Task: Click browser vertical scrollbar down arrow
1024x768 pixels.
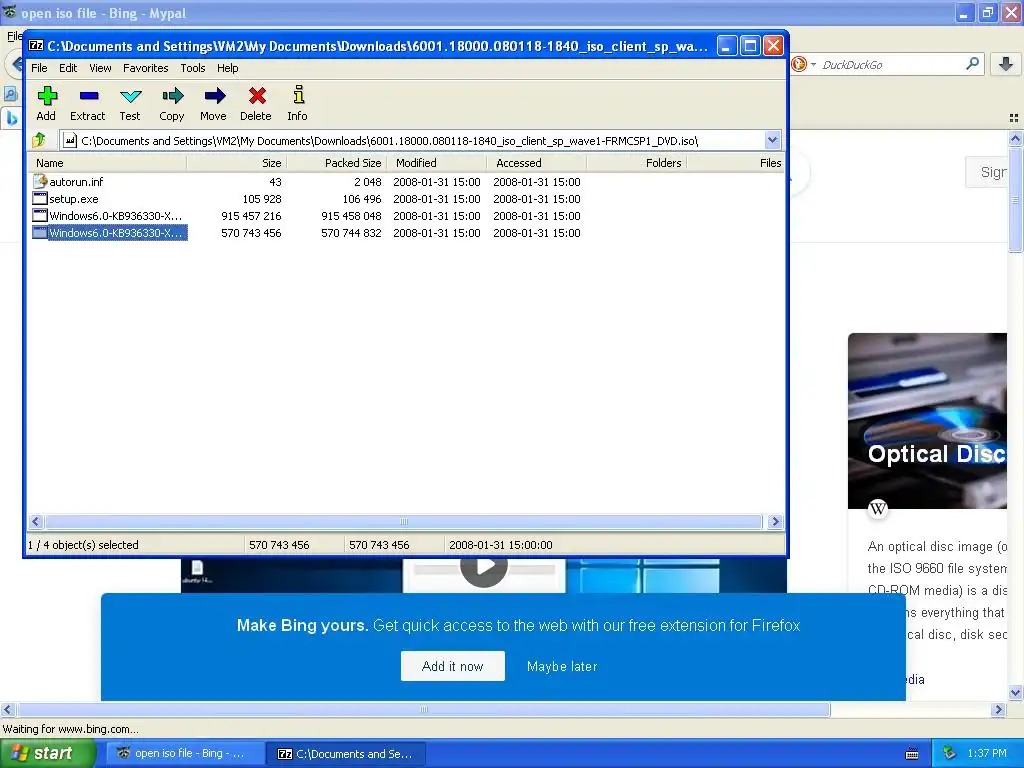Action: tap(1015, 692)
